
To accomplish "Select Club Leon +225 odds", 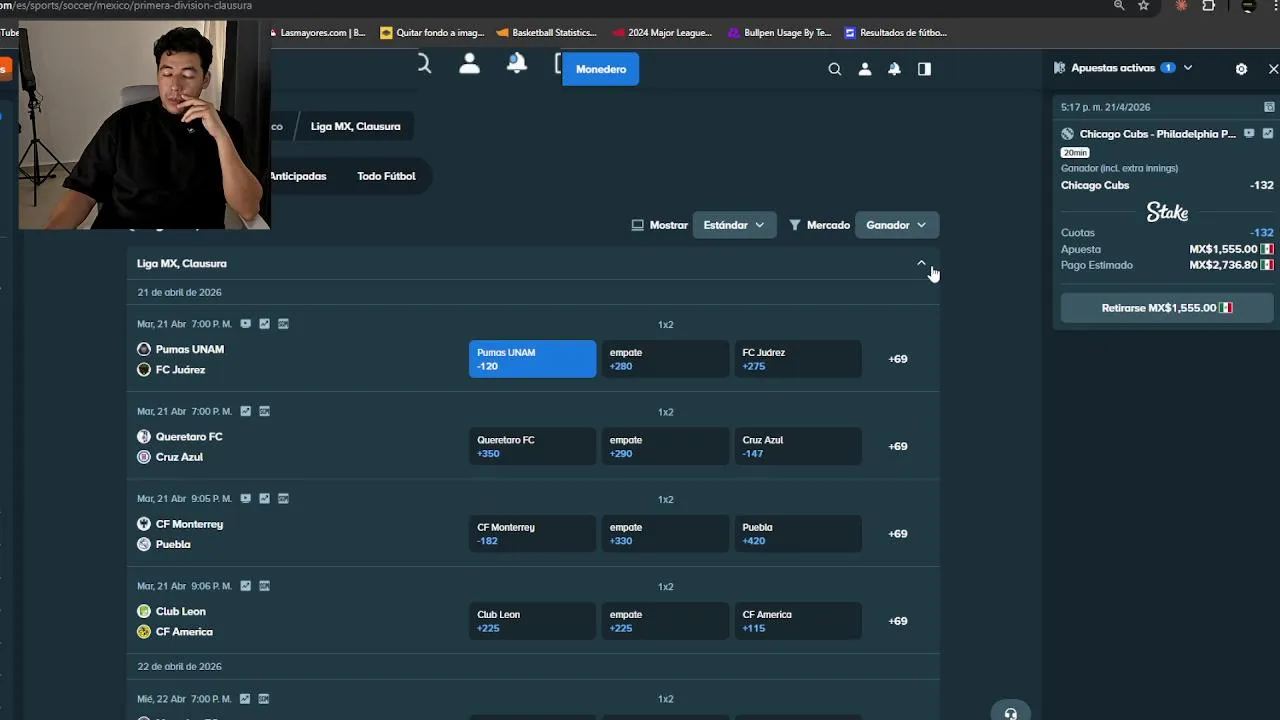I will (532, 621).
